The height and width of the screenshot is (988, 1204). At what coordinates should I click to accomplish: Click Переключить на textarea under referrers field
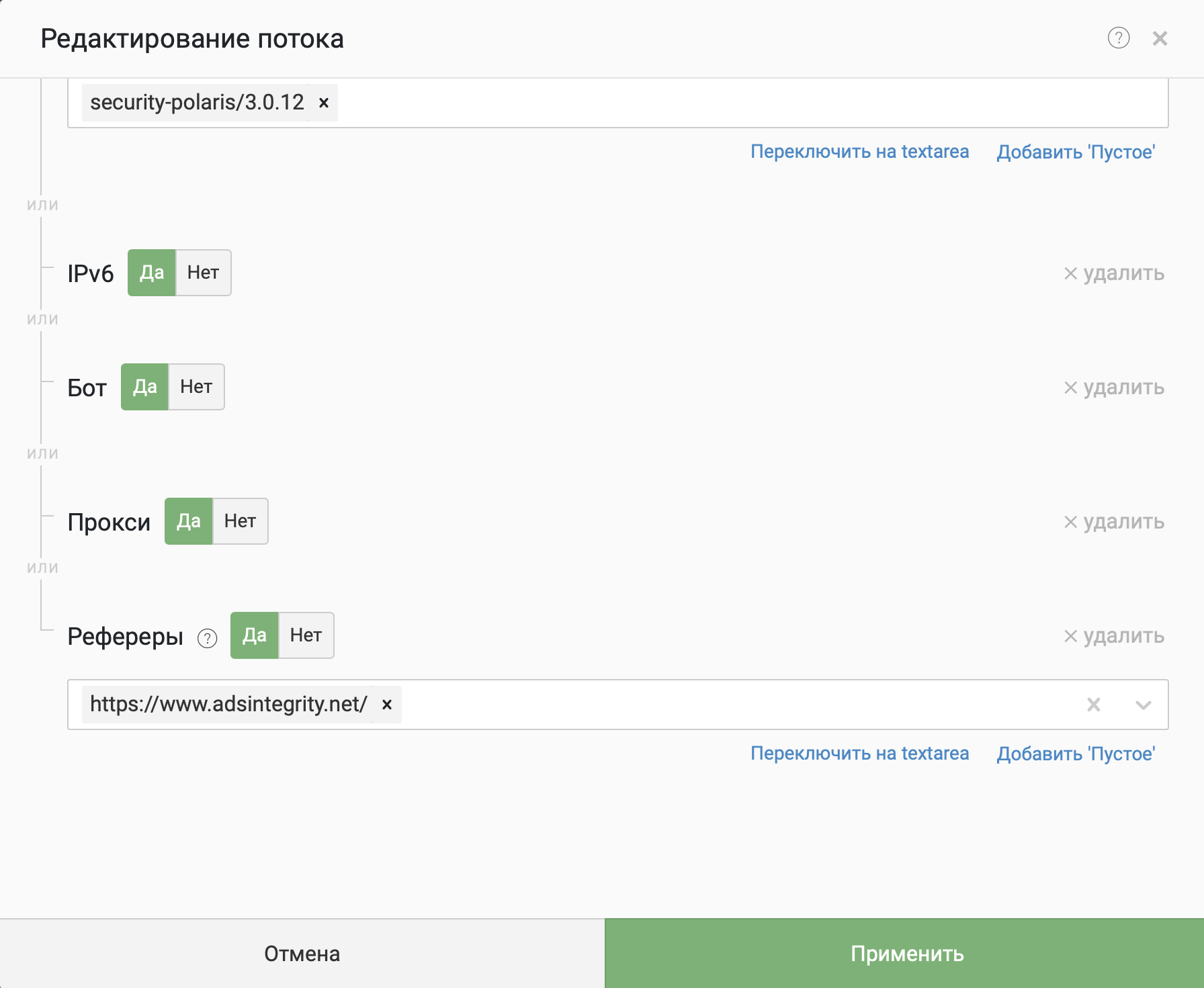pyautogui.click(x=859, y=754)
